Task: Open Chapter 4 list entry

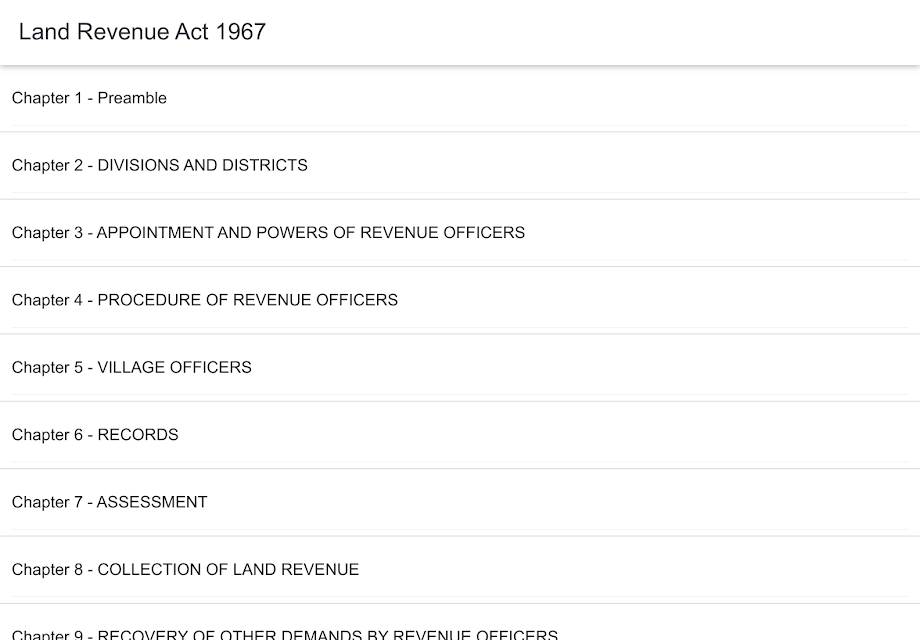Action: (460, 301)
